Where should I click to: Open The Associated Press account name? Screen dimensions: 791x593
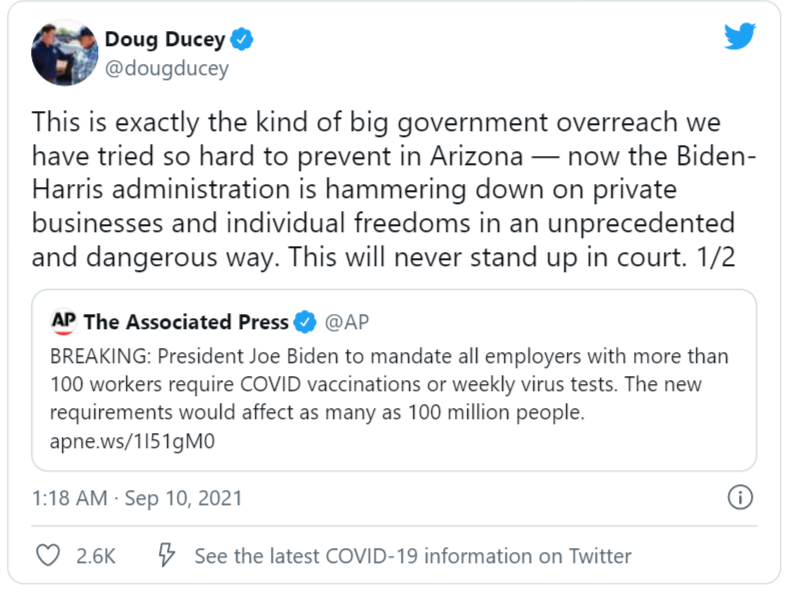pyautogui.click(x=186, y=322)
